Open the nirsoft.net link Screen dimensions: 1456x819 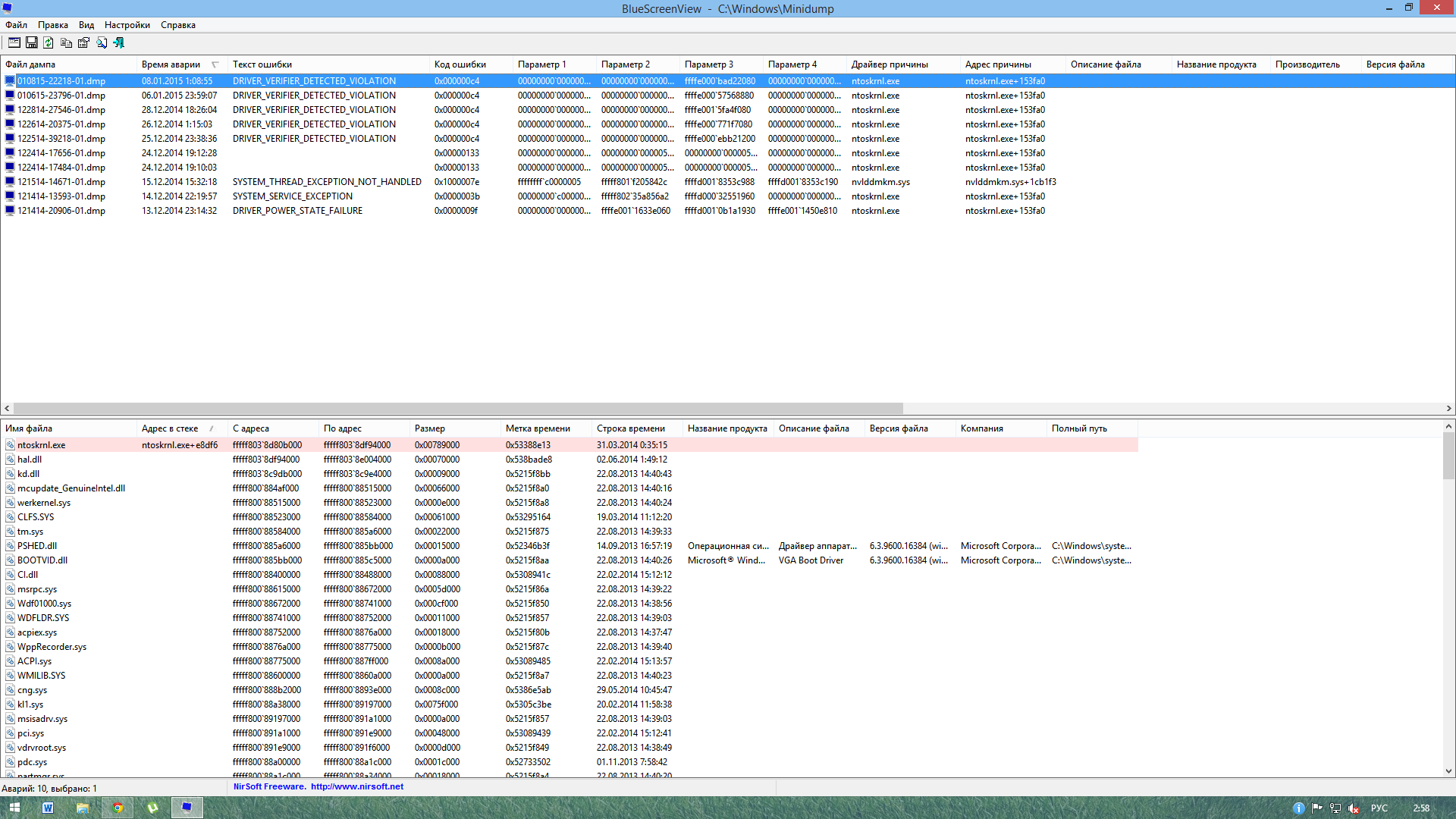coord(356,786)
